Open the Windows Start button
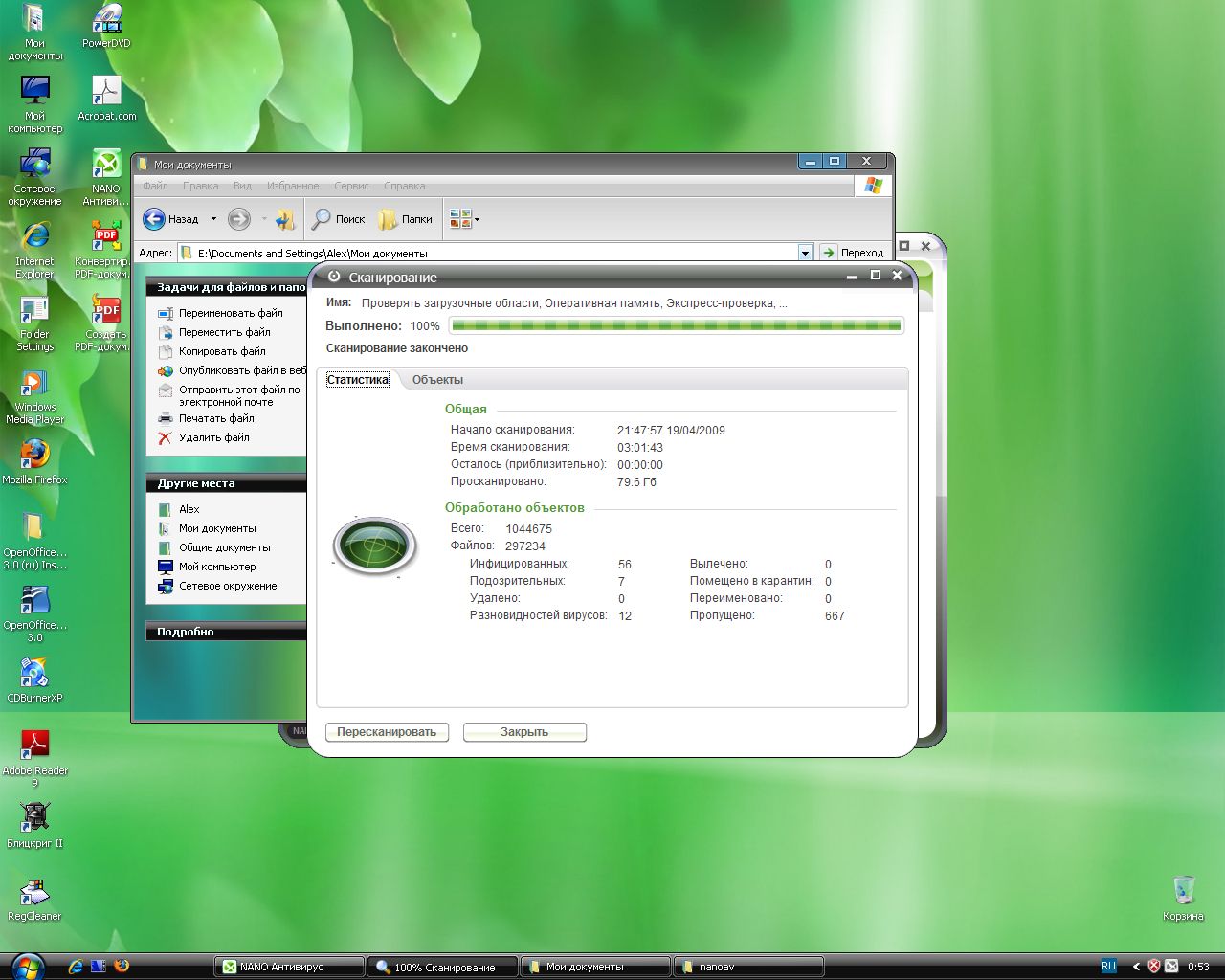The image size is (1225, 980). tap(27, 966)
